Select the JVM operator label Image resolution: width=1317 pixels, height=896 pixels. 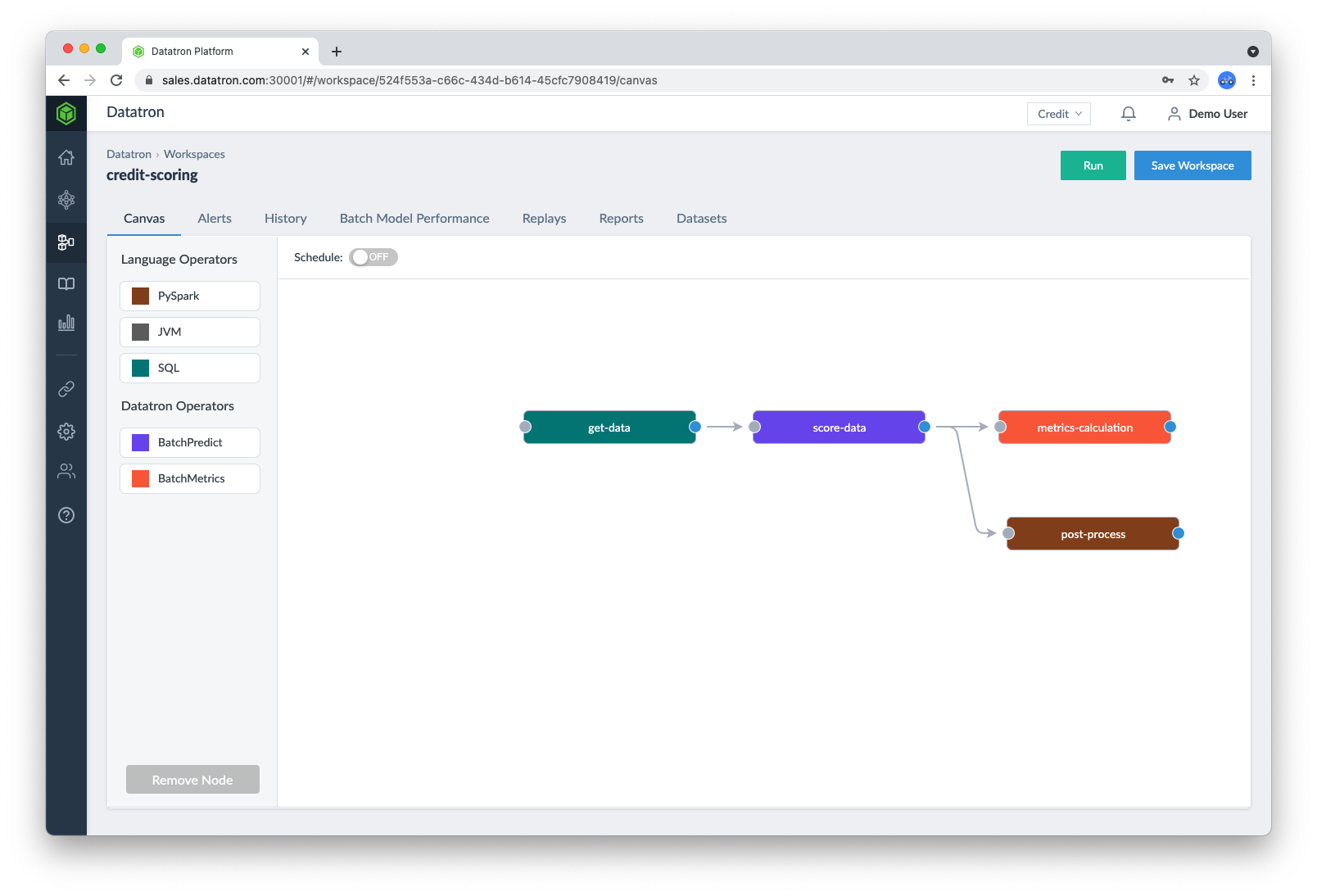[170, 332]
